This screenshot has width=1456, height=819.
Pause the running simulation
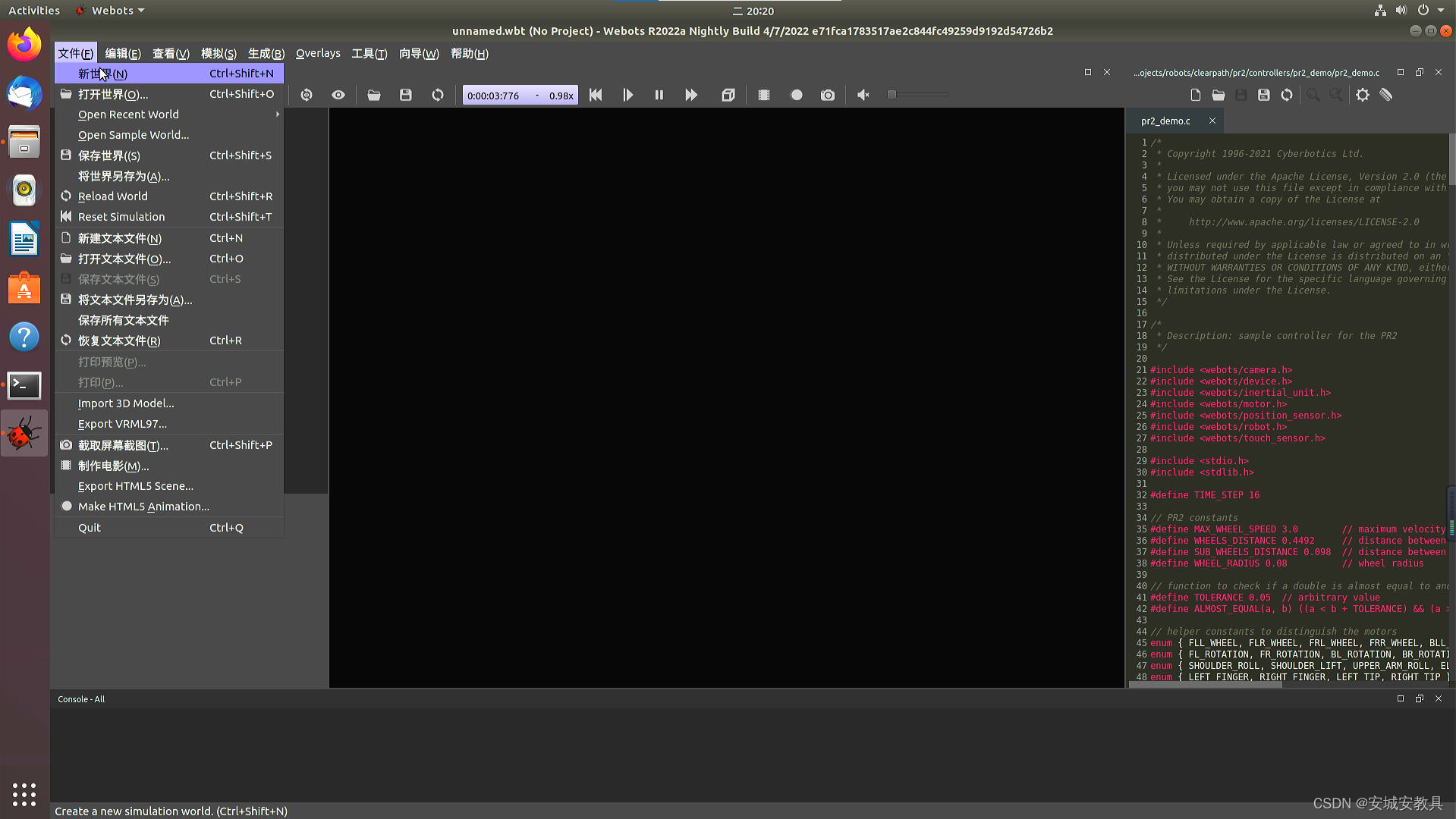click(659, 95)
